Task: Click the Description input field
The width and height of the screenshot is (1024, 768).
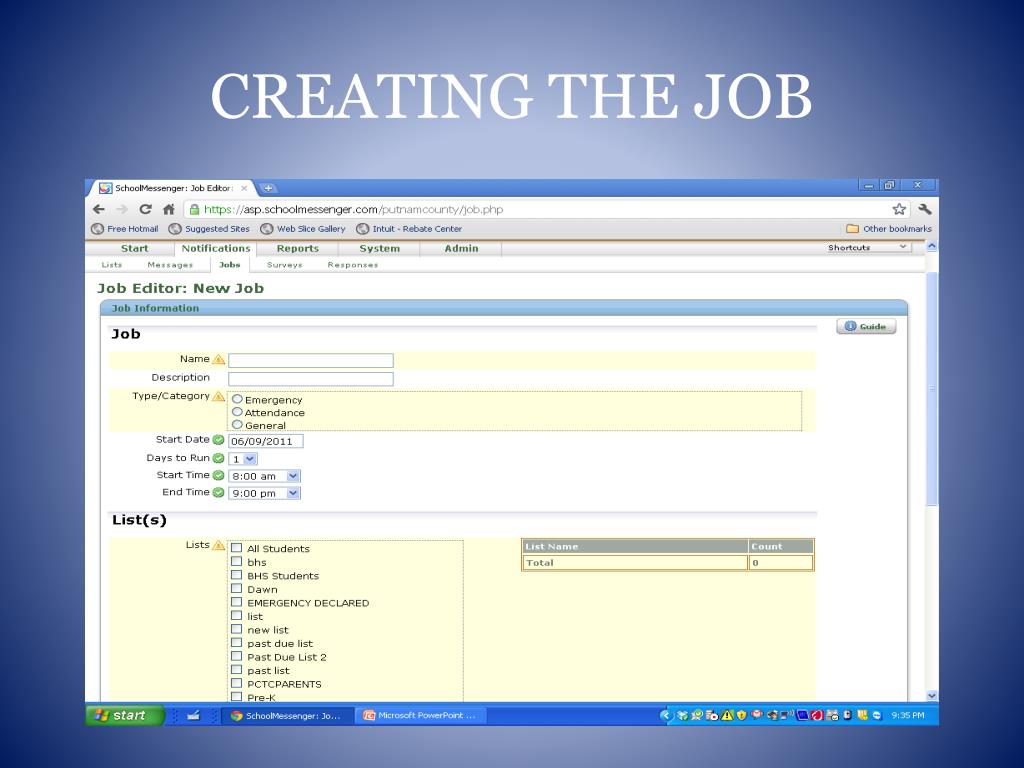Action: coord(311,379)
